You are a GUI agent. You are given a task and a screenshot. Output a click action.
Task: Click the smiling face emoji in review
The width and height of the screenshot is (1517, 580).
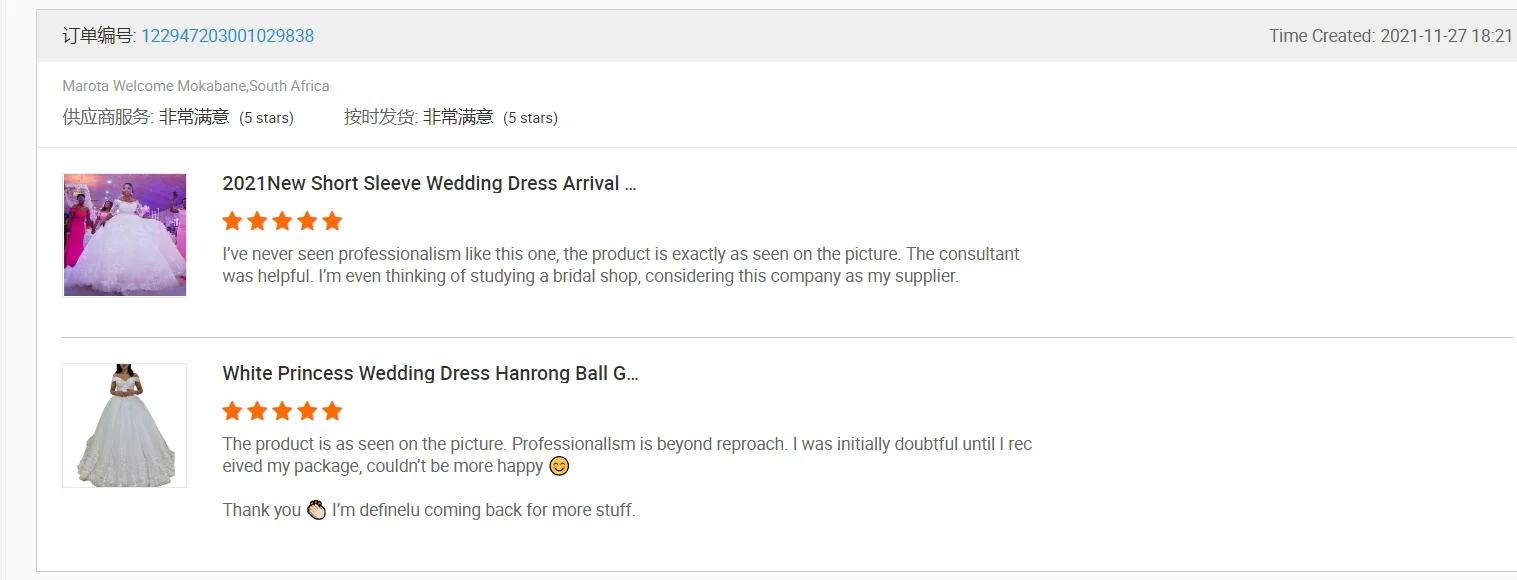click(x=559, y=466)
